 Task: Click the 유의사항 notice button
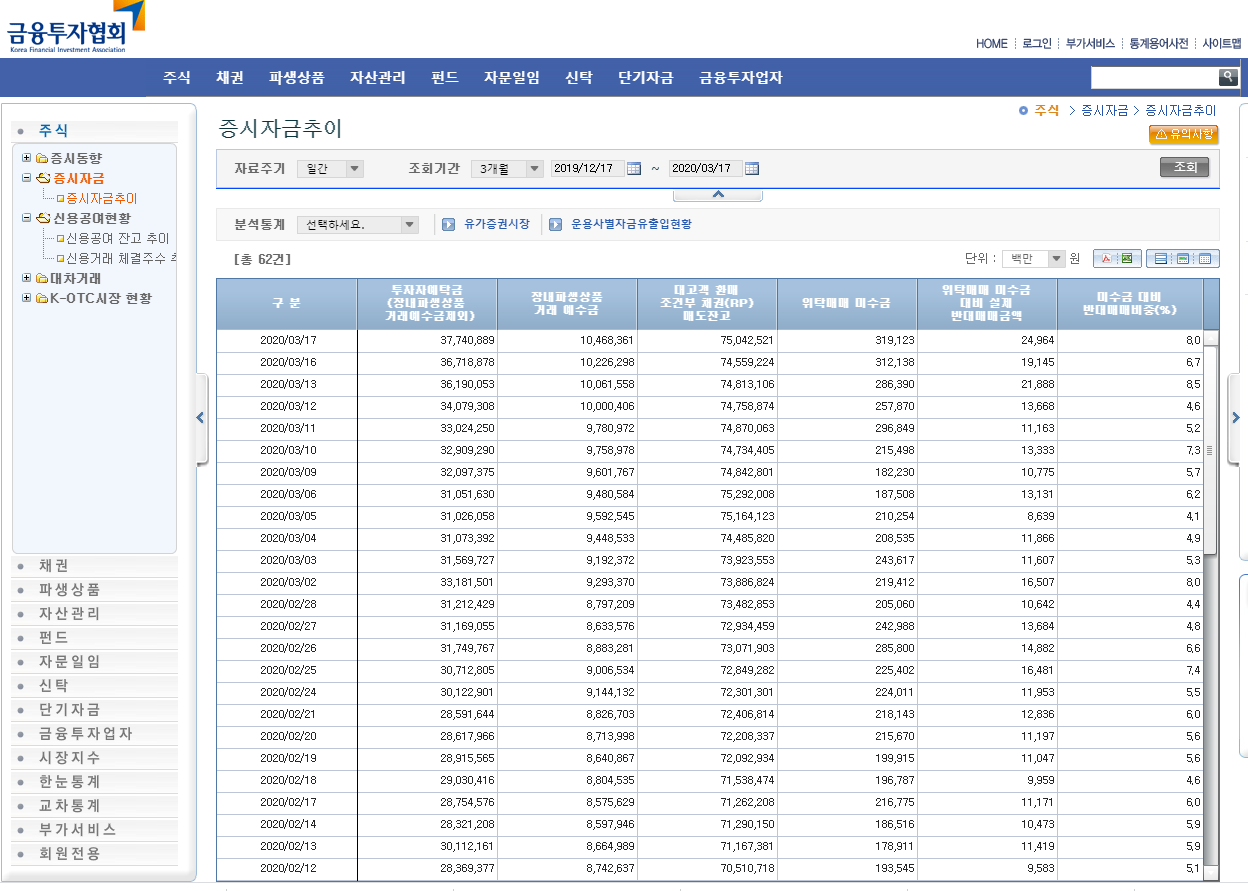[1183, 134]
